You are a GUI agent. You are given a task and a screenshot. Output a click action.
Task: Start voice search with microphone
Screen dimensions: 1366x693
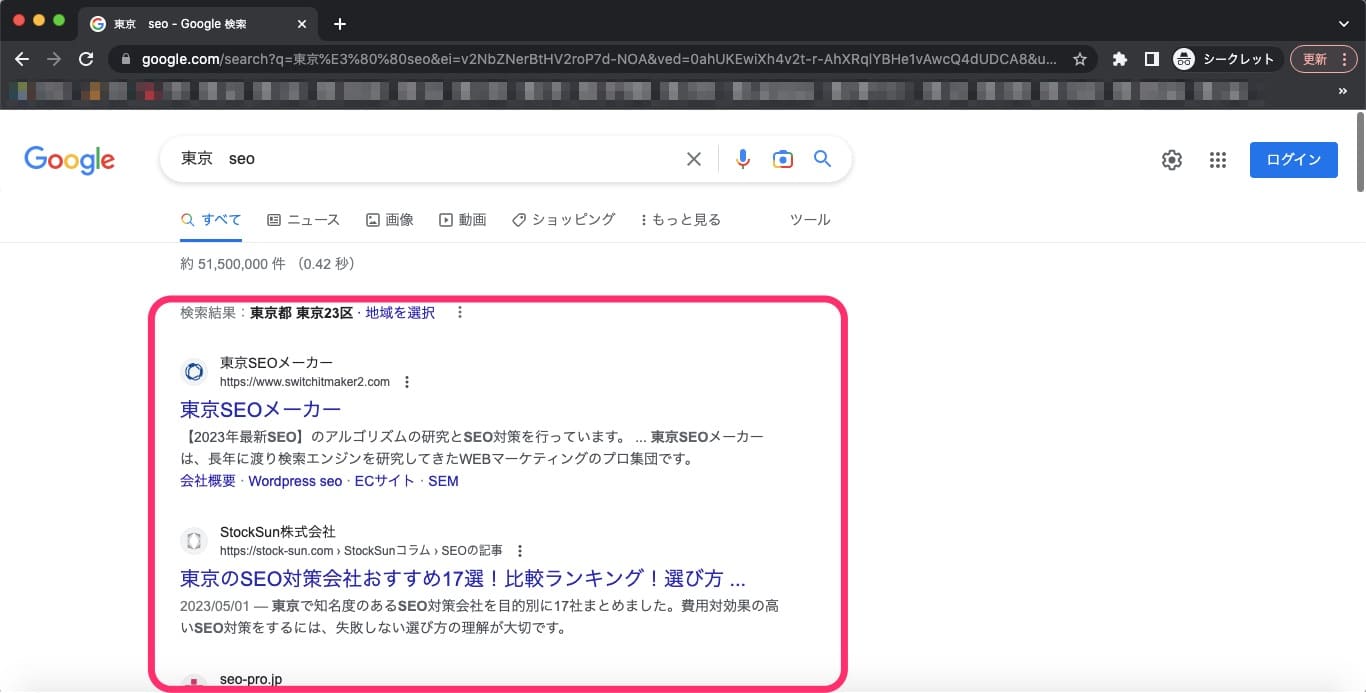[742, 159]
